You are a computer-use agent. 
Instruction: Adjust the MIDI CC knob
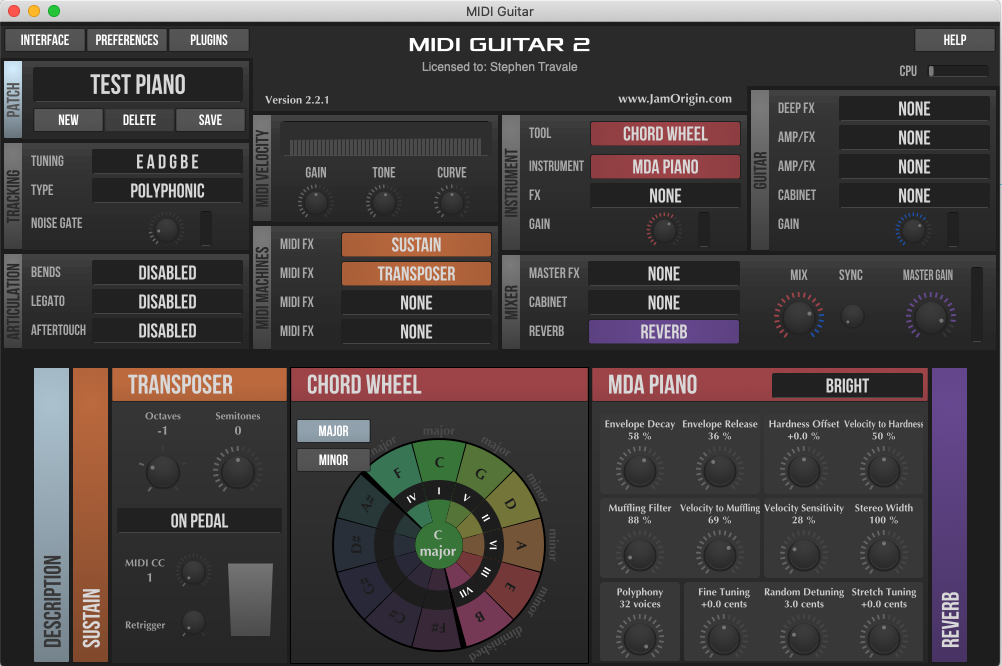(x=193, y=571)
